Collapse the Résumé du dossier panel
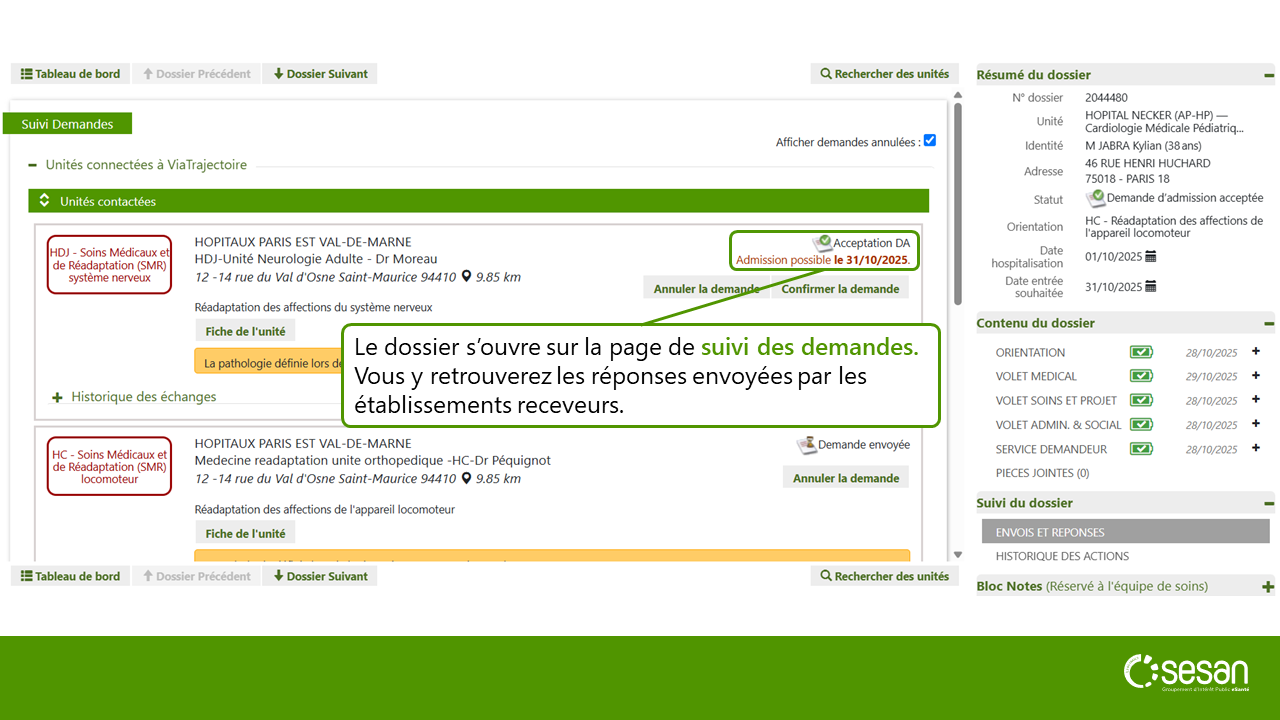The height and width of the screenshot is (720, 1280). (x=1268, y=75)
